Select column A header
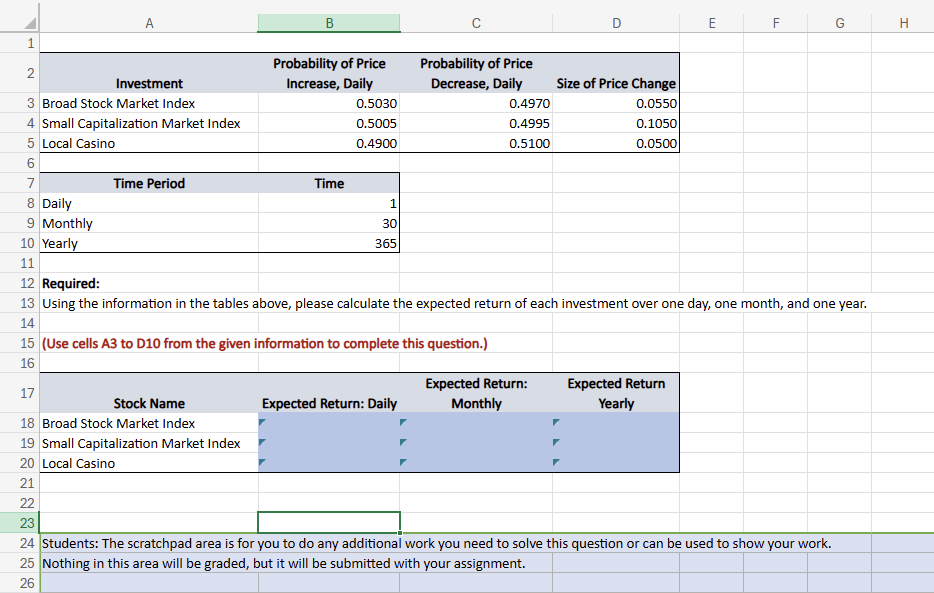934x593 pixels. [149, 23]
